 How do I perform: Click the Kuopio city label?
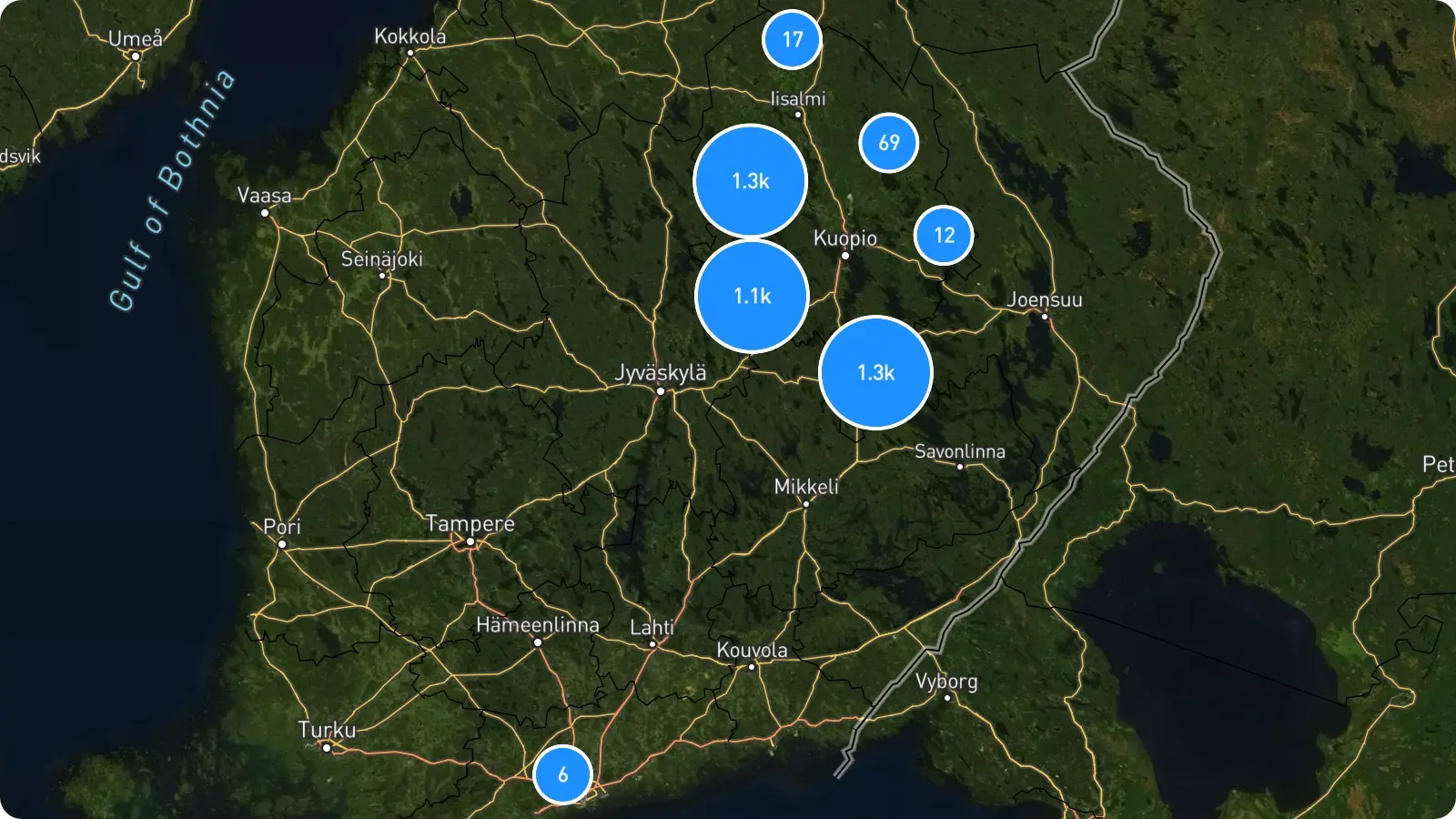click(845, 238)
